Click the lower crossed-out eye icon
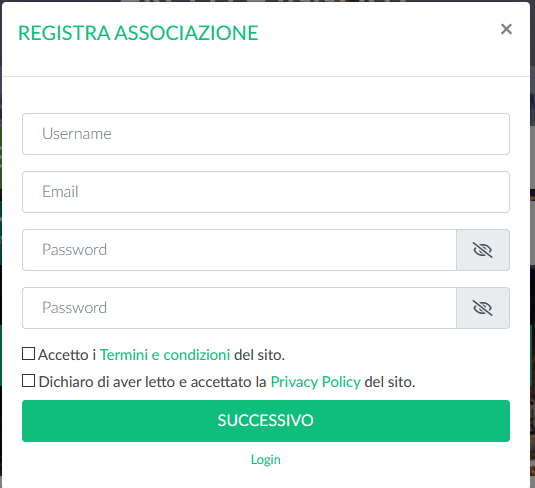Viewport: 535px width, 488px height. [x=483, y=308]
